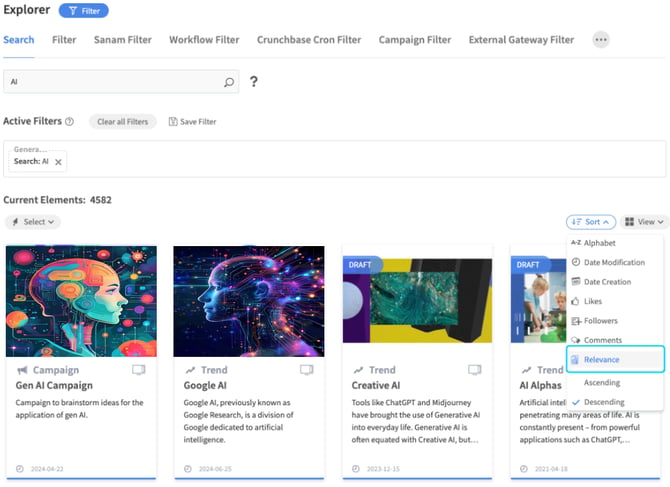Clear all Filters

pyautogui.click(x=123, y=122)
